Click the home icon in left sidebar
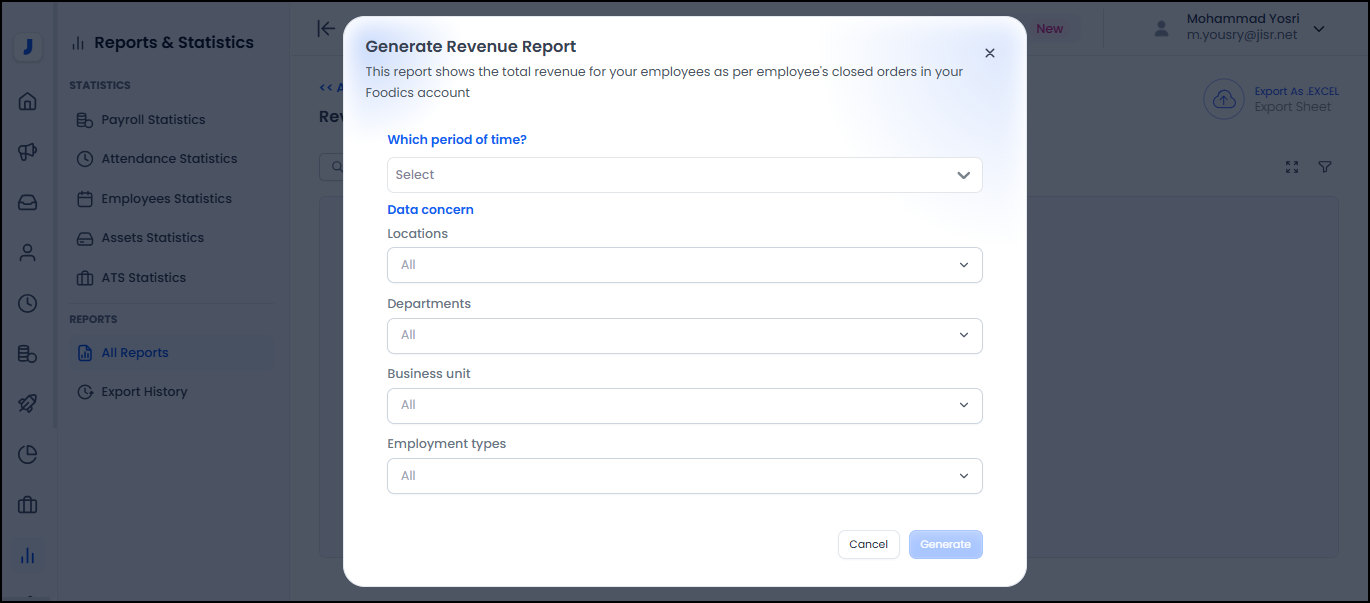 (28, 101)
